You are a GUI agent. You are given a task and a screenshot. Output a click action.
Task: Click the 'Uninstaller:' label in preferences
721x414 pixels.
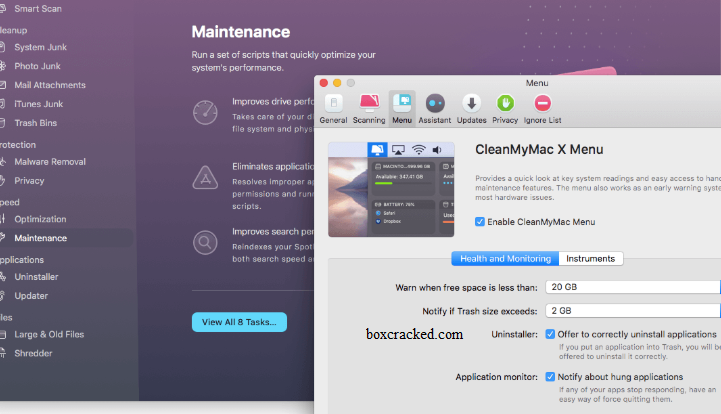pyautogui.click(x=514, y=334)
